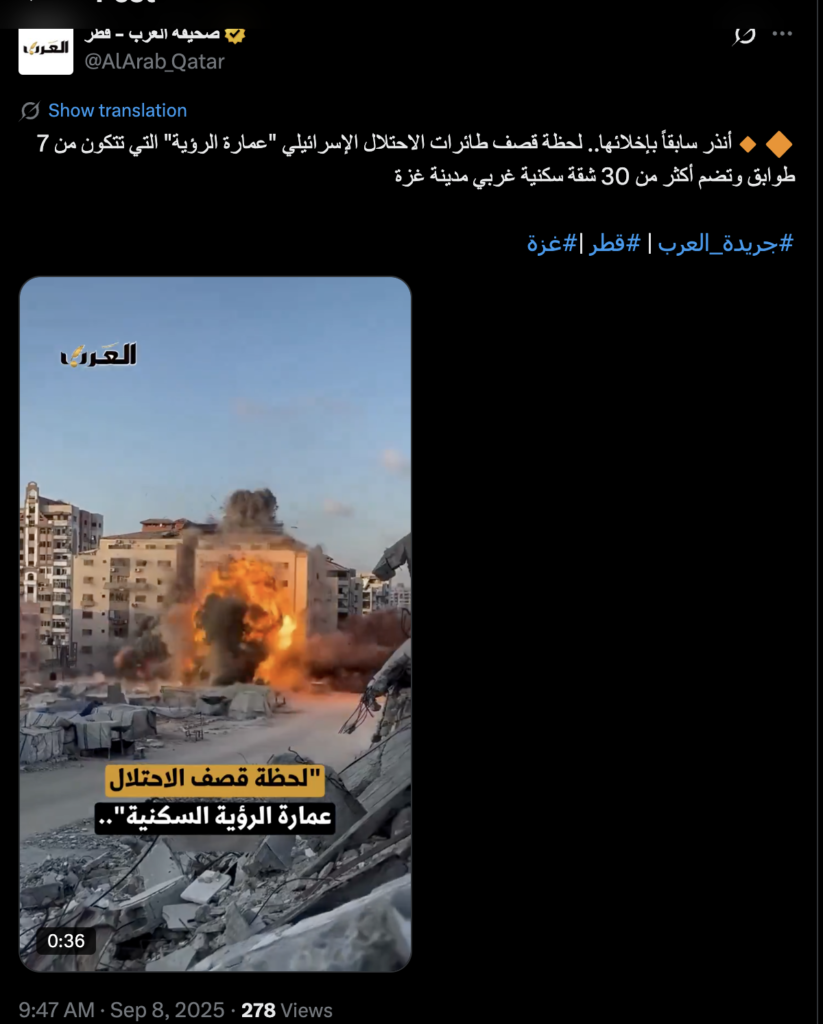Click the gold verified badge

tap(234, 35)
